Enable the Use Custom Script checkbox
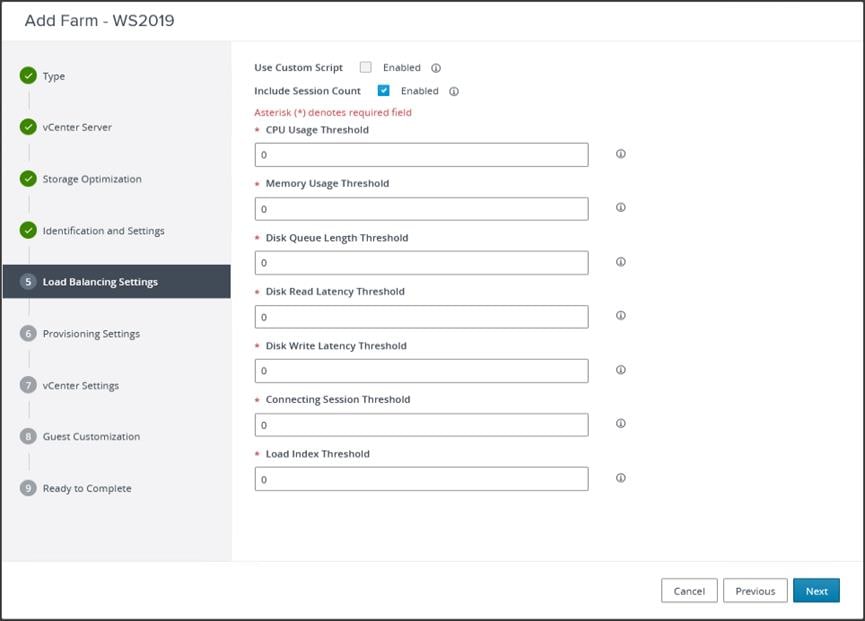Screen dimensions: 865x621 [x=366, y=68]
